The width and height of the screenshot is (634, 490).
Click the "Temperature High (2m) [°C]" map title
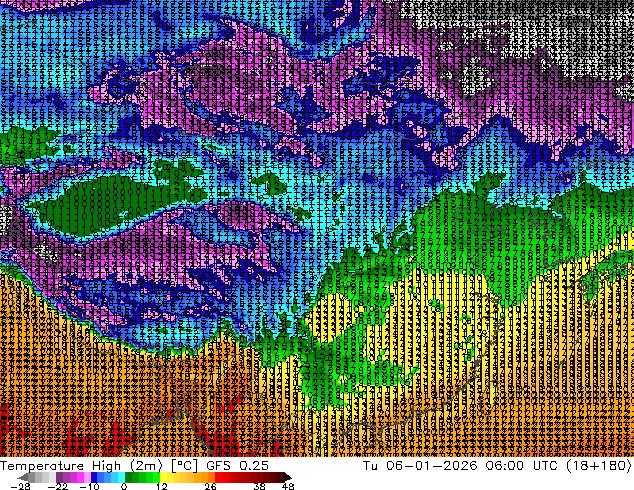tap(99, 466)
